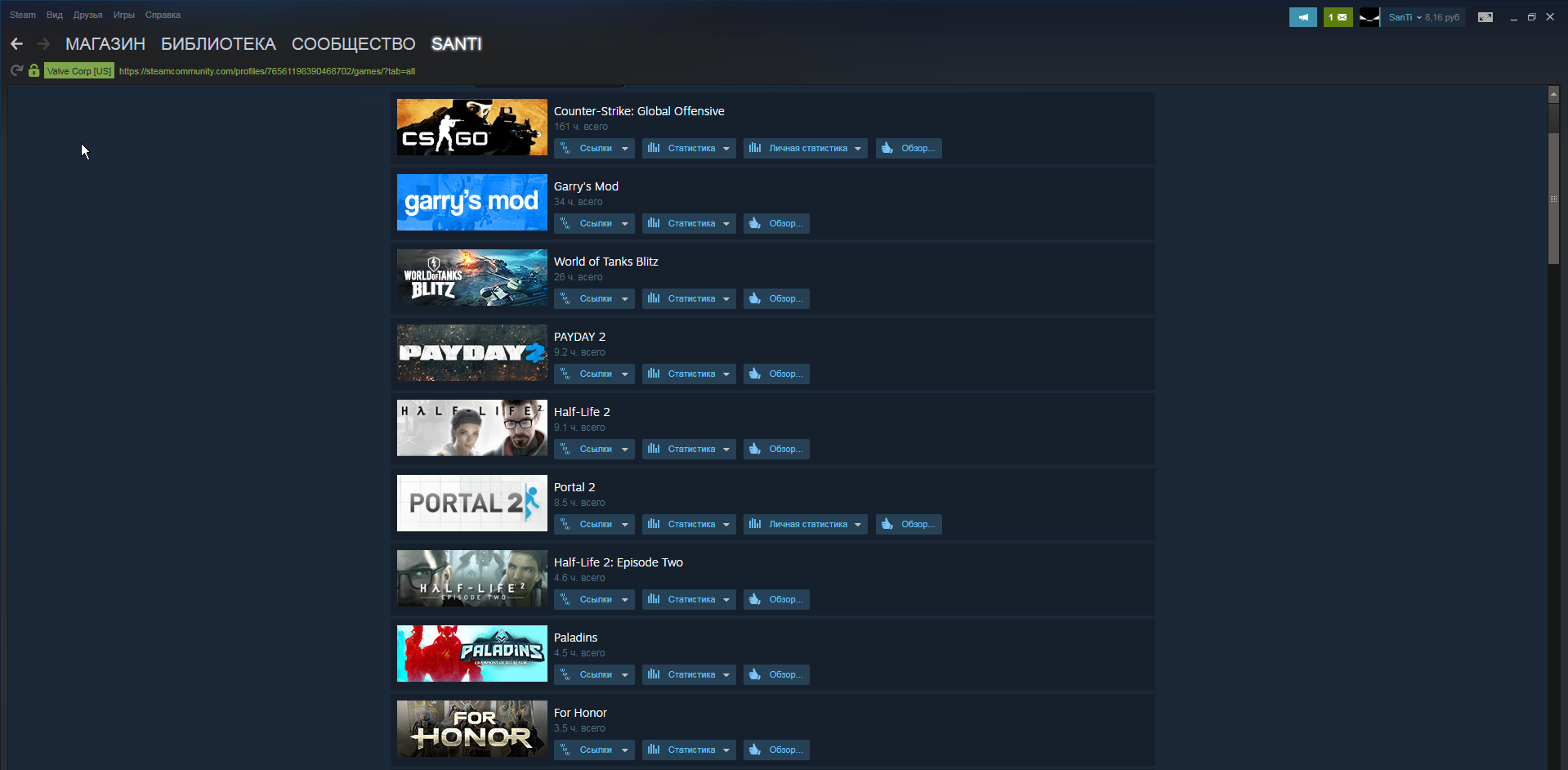Expand Личная статистика dropdown arrow for Portal 2
The width and height of the screenshot is (1568, 770).
pyautogui.click(x=858, y=525)
